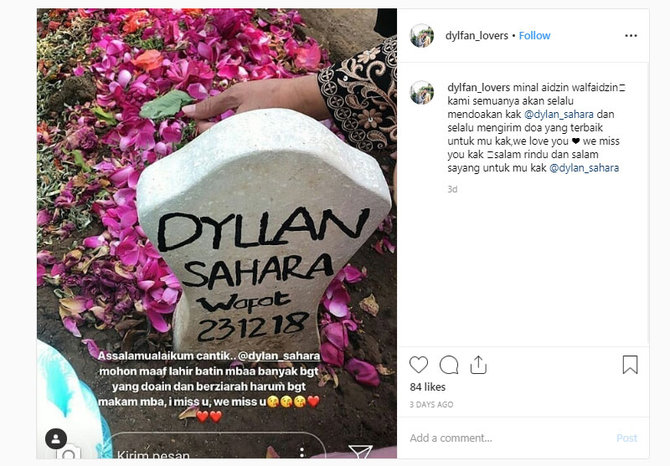670x466 pixels.
Task: Open the three-dot more options menu
Action: pos(631,36)
